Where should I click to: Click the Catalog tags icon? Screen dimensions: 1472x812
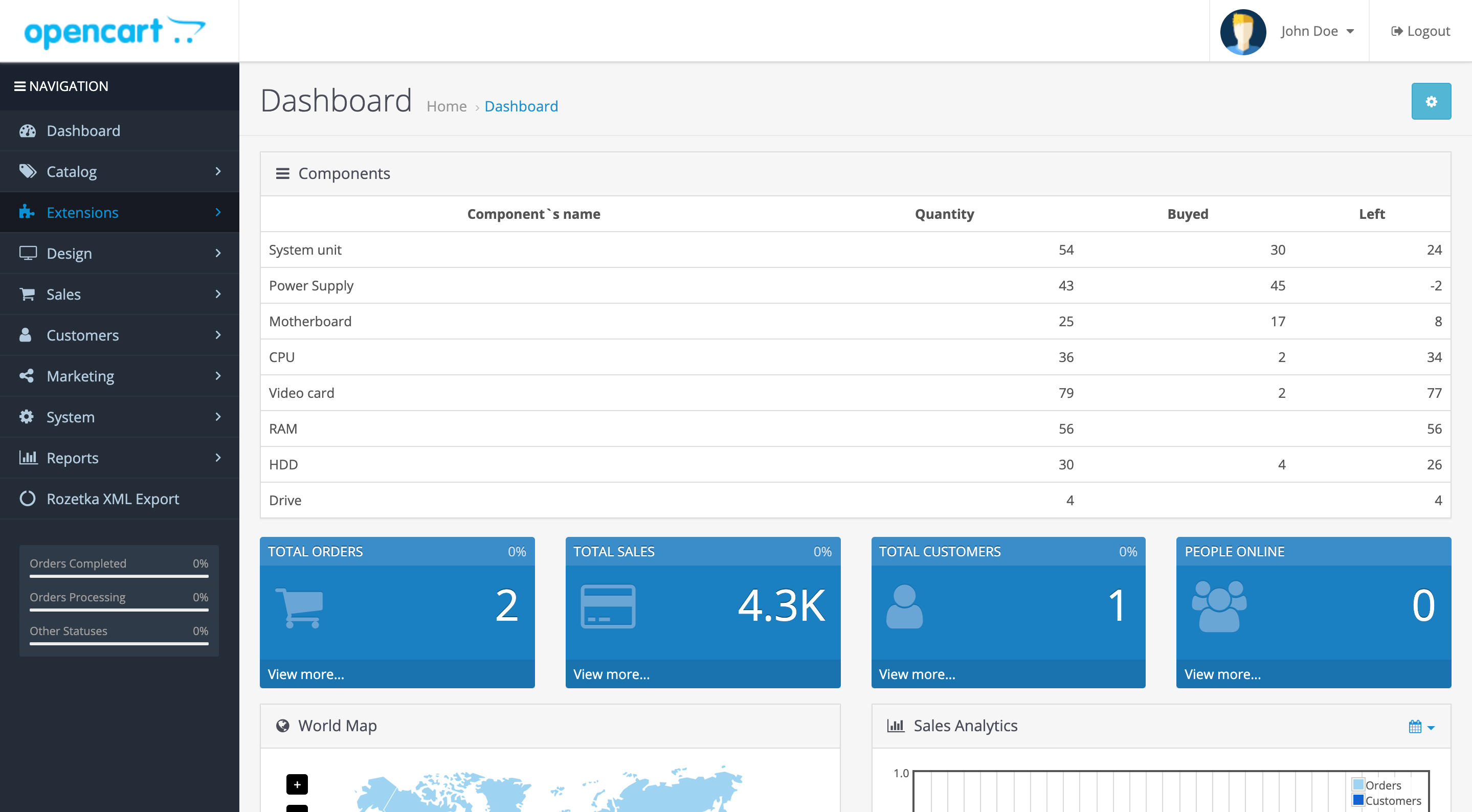[28, 171]
